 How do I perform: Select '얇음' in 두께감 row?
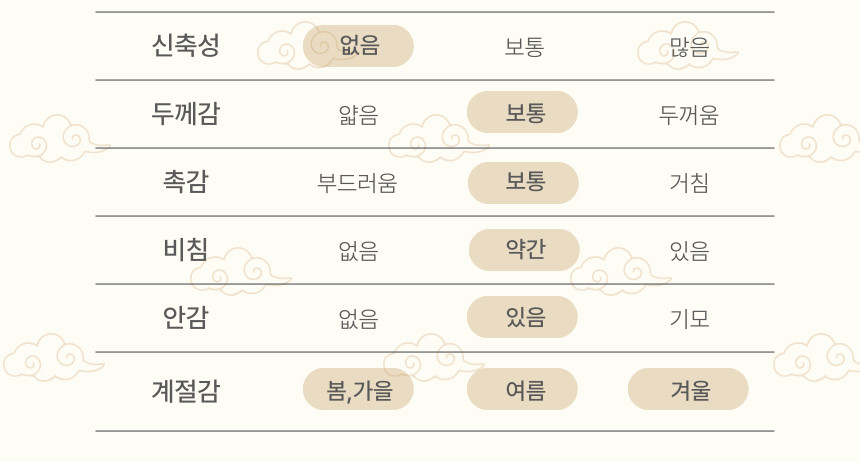pyautogui.click(x=358, y=115)
